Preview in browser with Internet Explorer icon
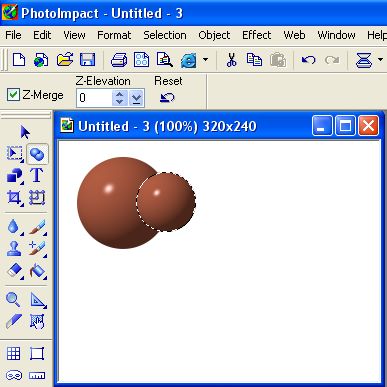 (189, 61)
